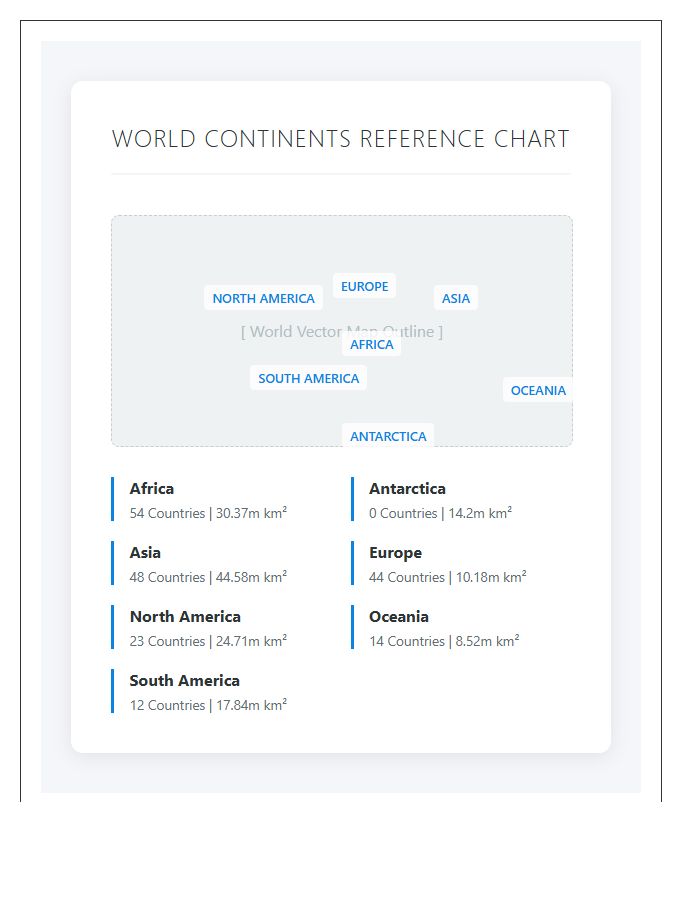Click '0 Countries | 14.2m km²' text

click(441, 513)
